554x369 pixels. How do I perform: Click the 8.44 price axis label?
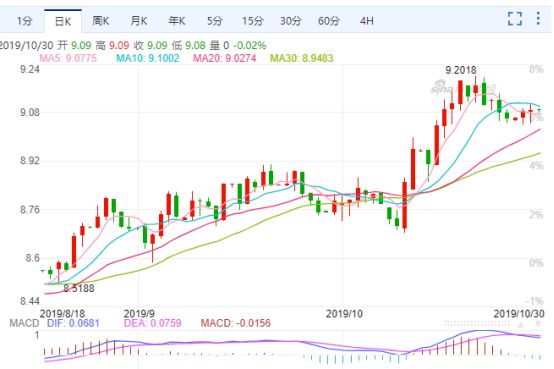click(x=30, y=301)
